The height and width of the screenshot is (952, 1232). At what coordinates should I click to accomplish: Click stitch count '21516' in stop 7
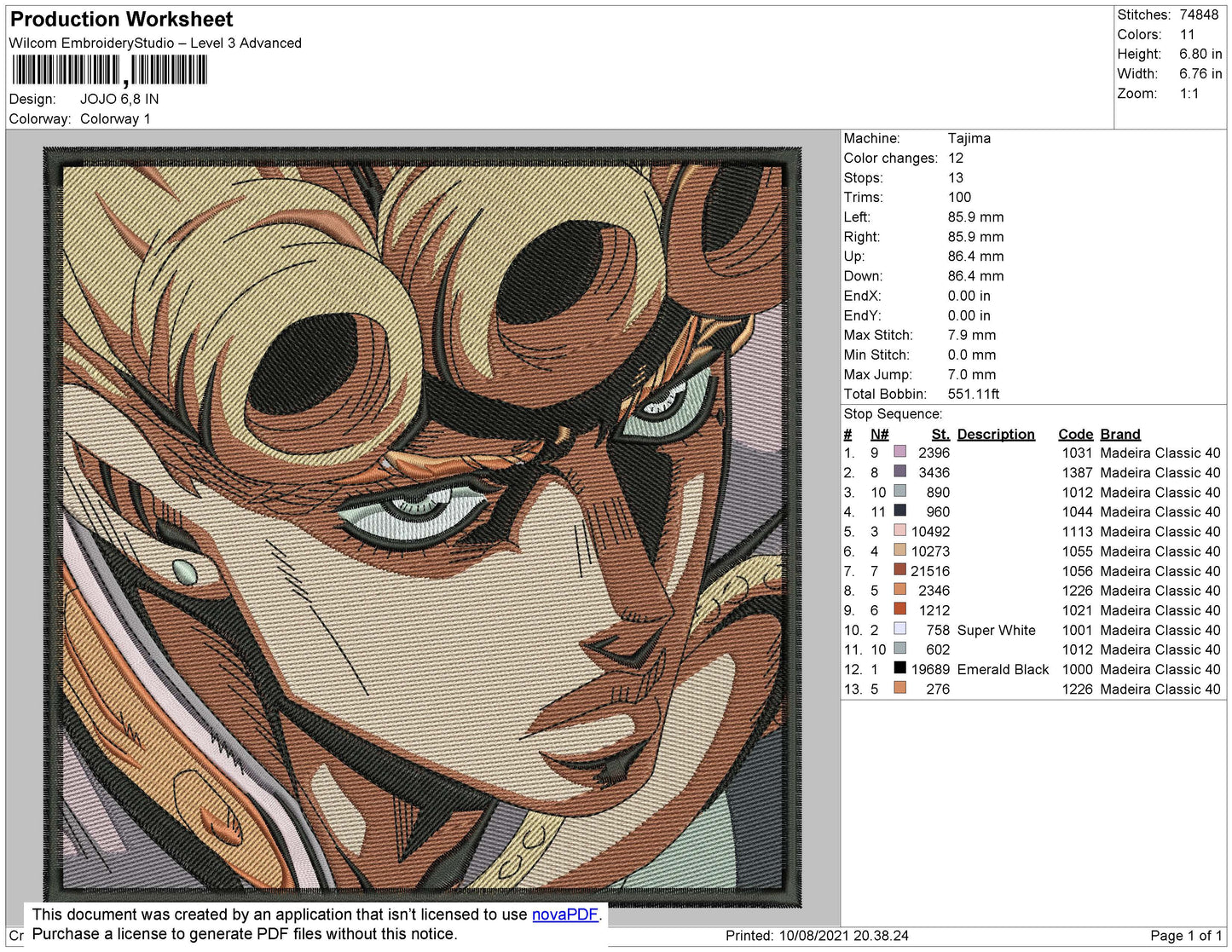pyautogui.click(x=930, y=571)
